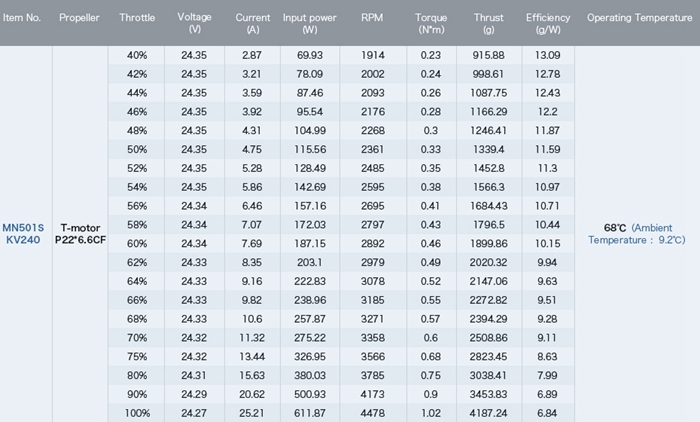The height and width of the screenshot is (422, 700).
Task: Click the 4478 RPM value
Action: [x=373, y=413]
